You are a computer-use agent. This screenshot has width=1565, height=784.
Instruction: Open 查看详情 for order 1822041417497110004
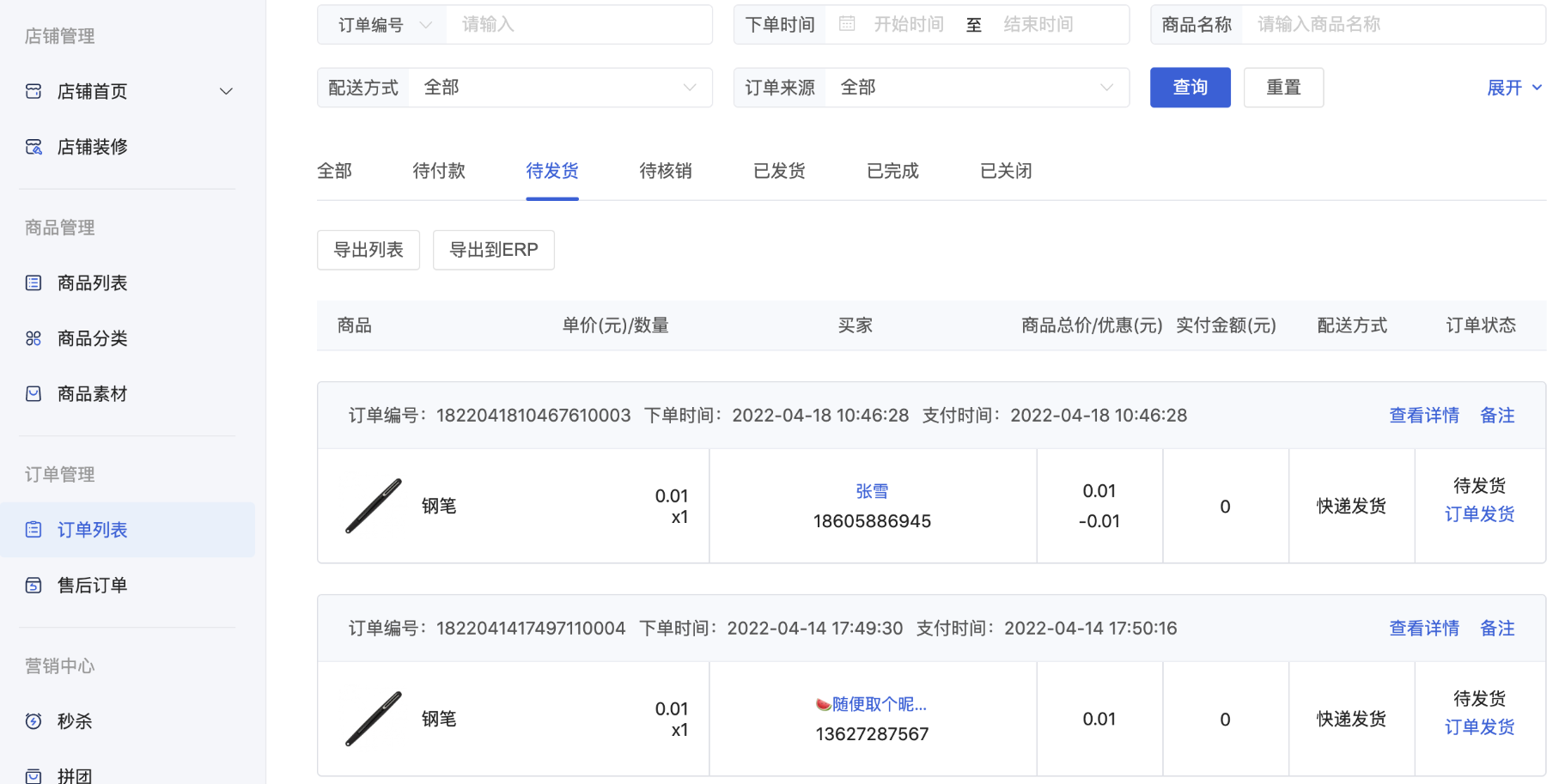tap(1424, 629)
